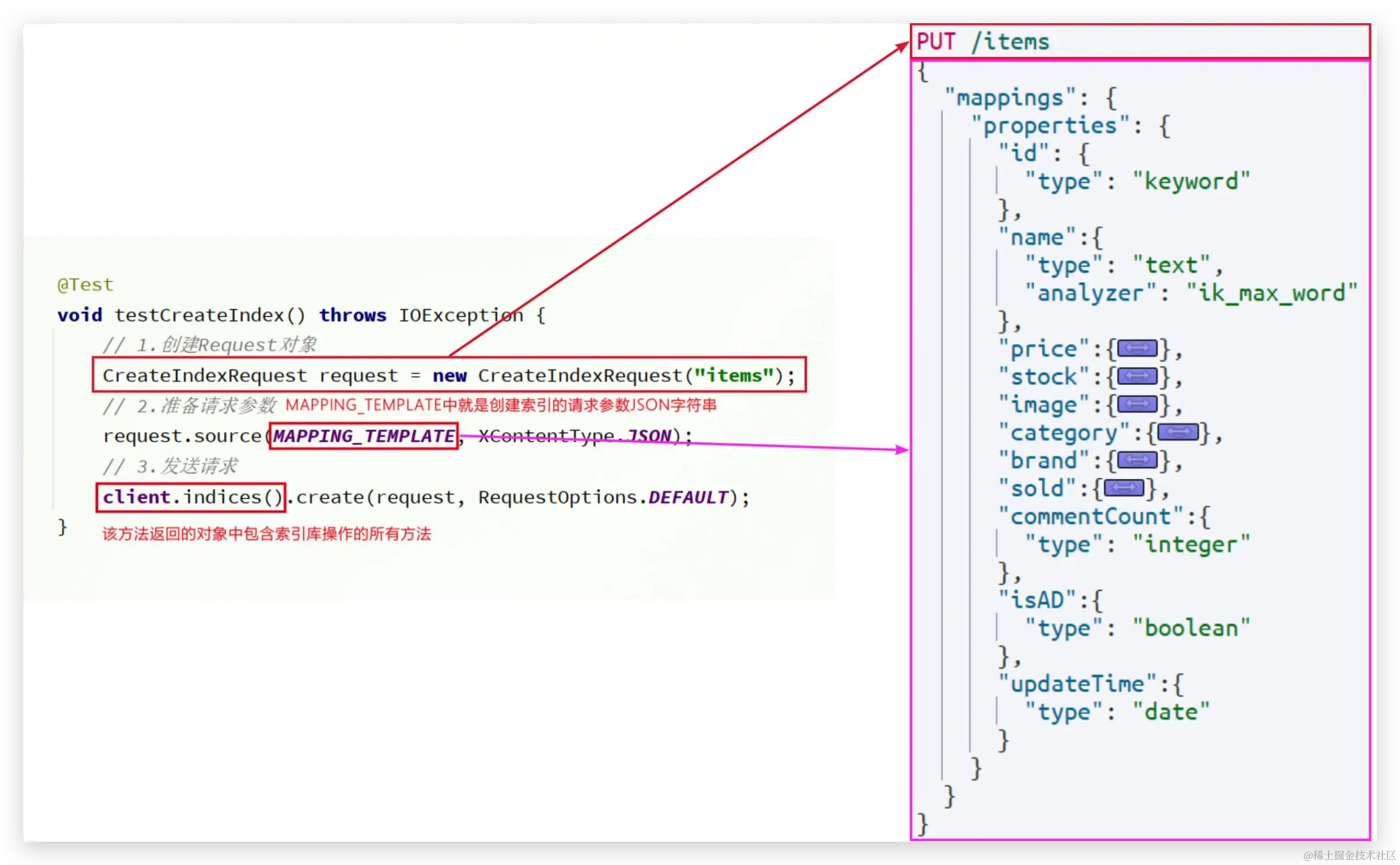Click the PUT /items request line
Screen dimensions: 1400x865
click(983, 42)
